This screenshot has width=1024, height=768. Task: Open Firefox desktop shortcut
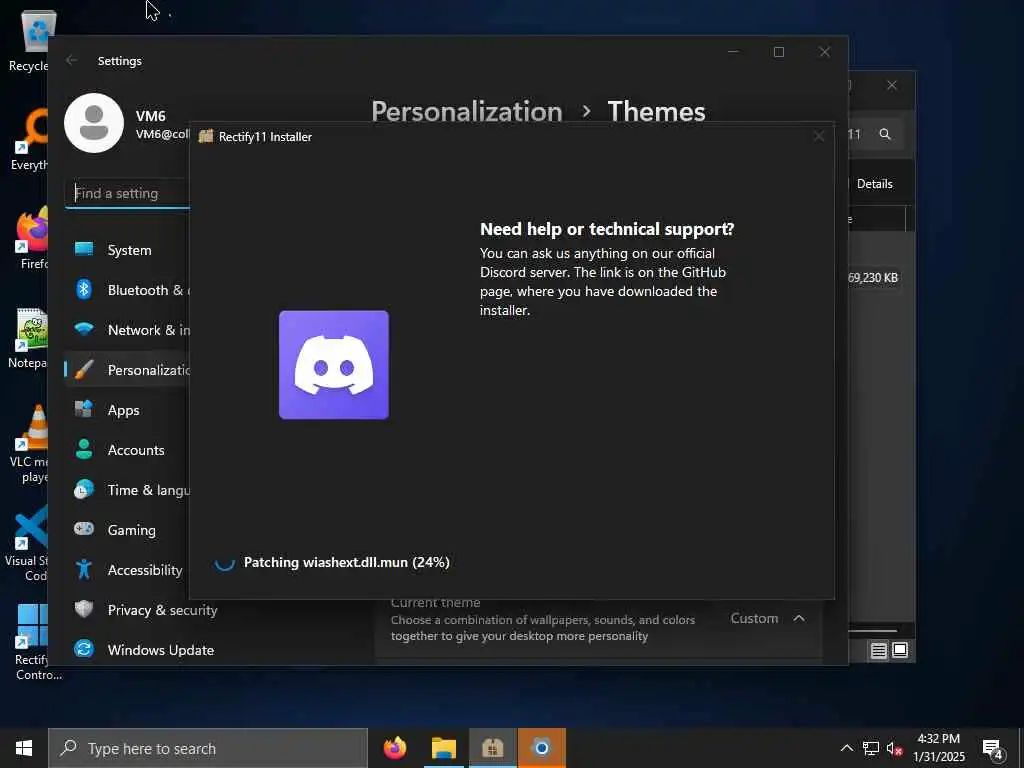pyautogui.click(x=31, y=238)
